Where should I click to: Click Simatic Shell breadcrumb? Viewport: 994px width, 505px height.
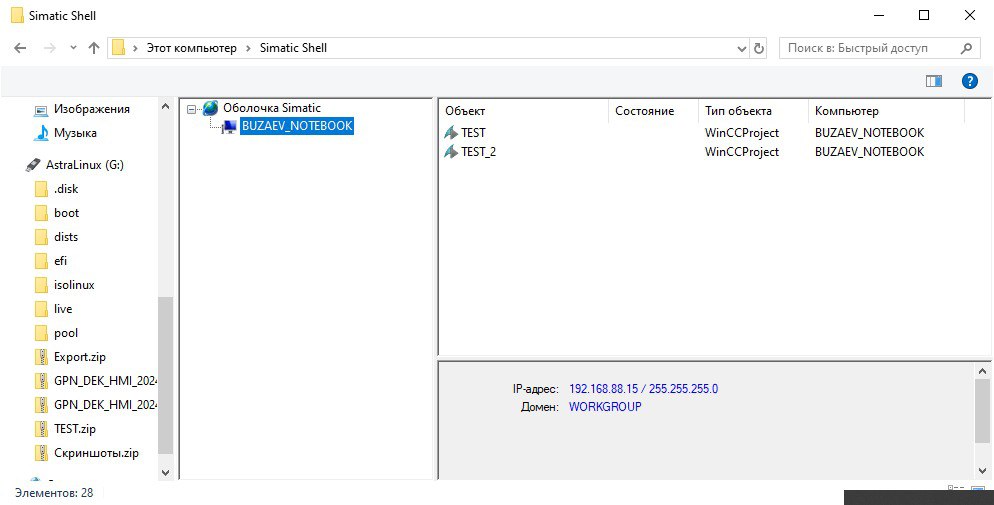294,48
